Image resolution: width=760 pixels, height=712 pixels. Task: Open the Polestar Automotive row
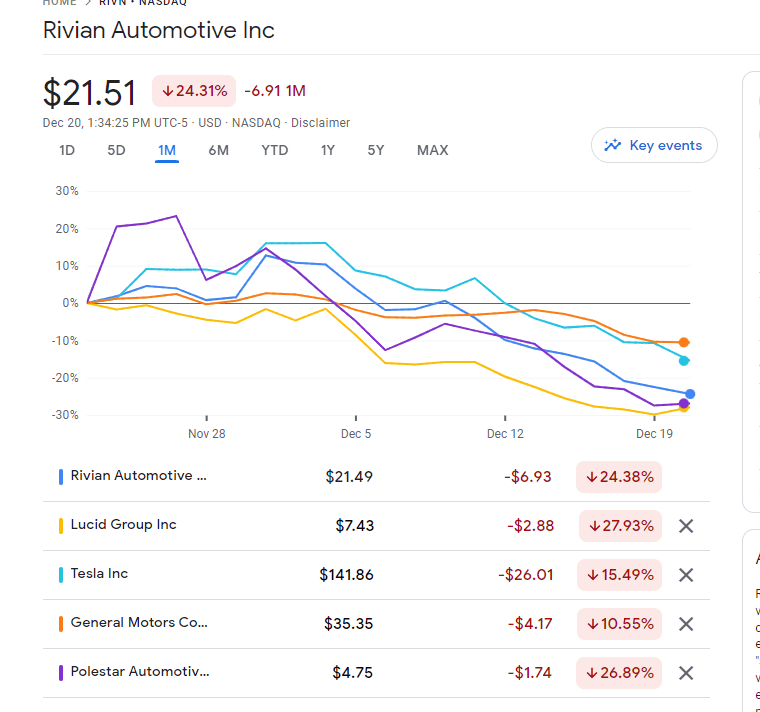coord(376,673)
